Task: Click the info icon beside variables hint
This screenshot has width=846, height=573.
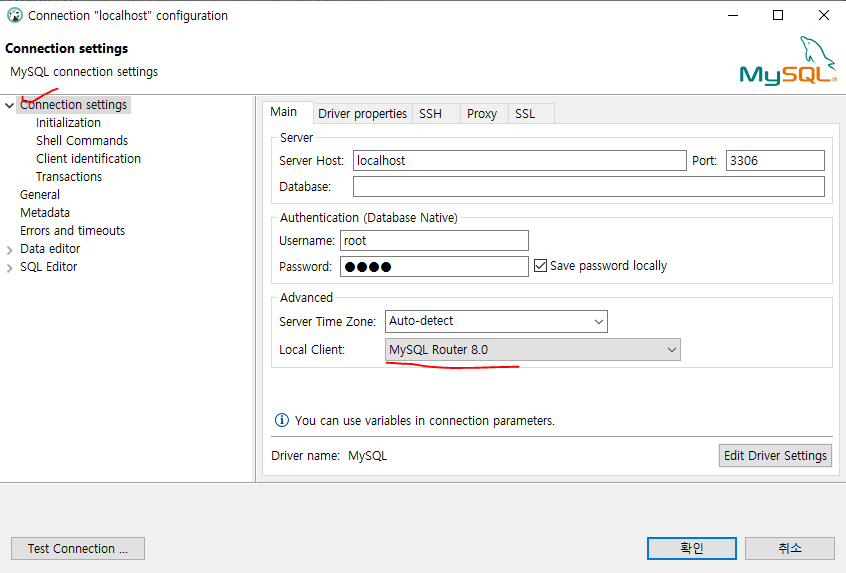Action: pyautogui.click(x=282, y=420)
